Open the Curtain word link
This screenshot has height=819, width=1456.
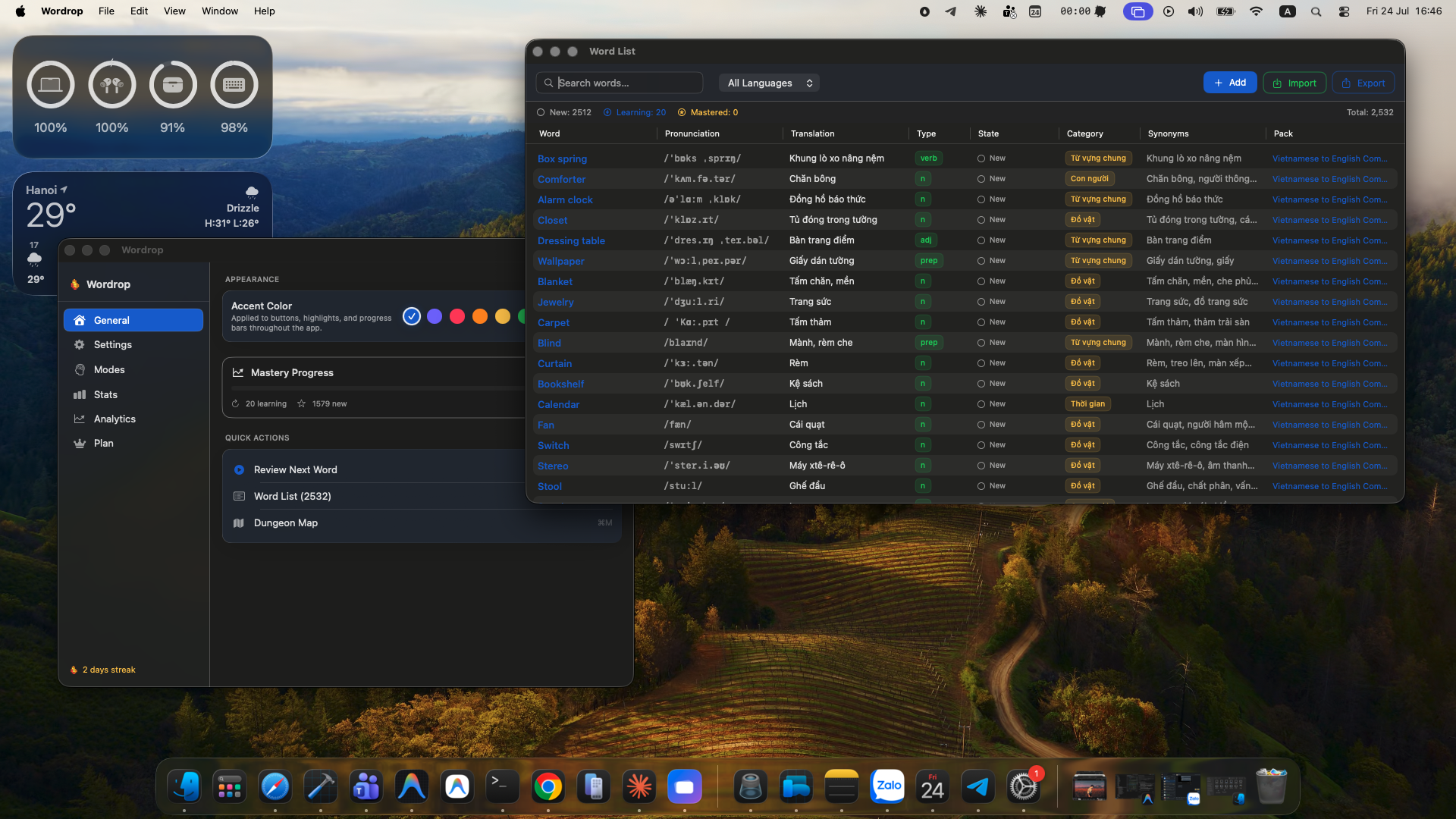(x=554, y=363)
